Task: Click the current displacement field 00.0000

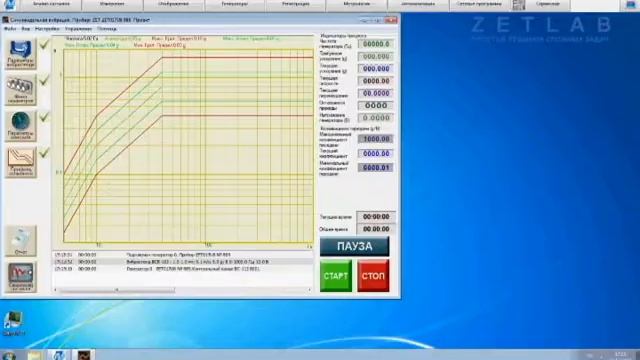Action: pos(376,93)
